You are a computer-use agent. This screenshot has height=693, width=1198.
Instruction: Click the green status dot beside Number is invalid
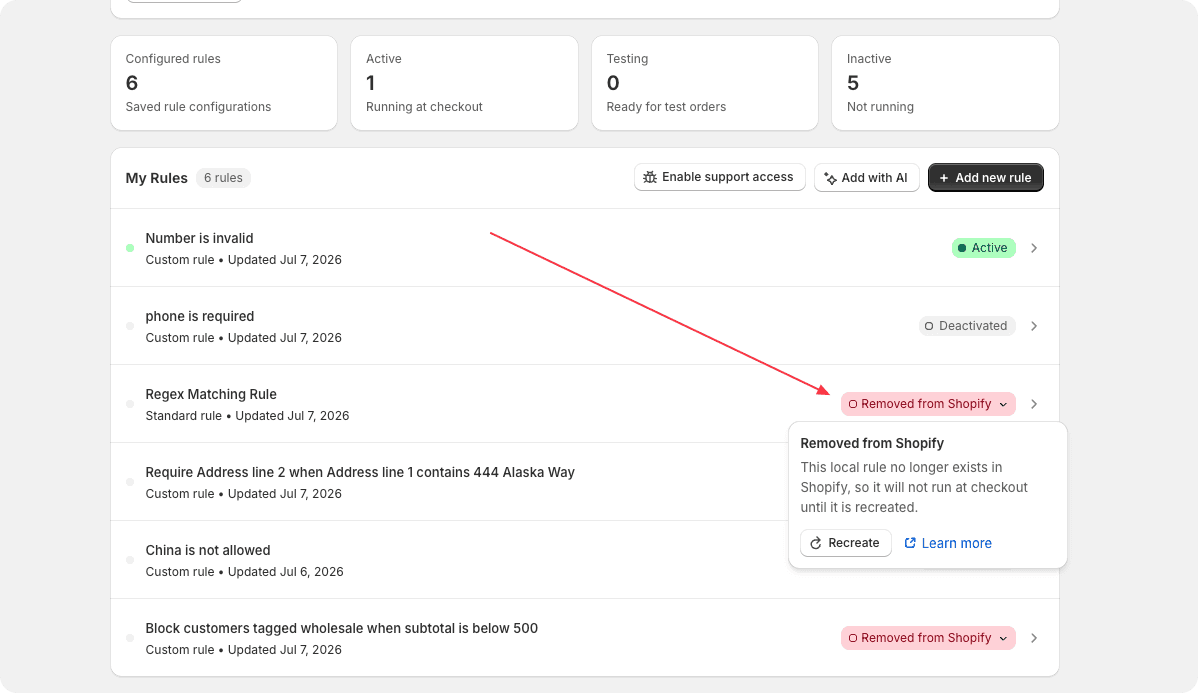pos(130,248)
